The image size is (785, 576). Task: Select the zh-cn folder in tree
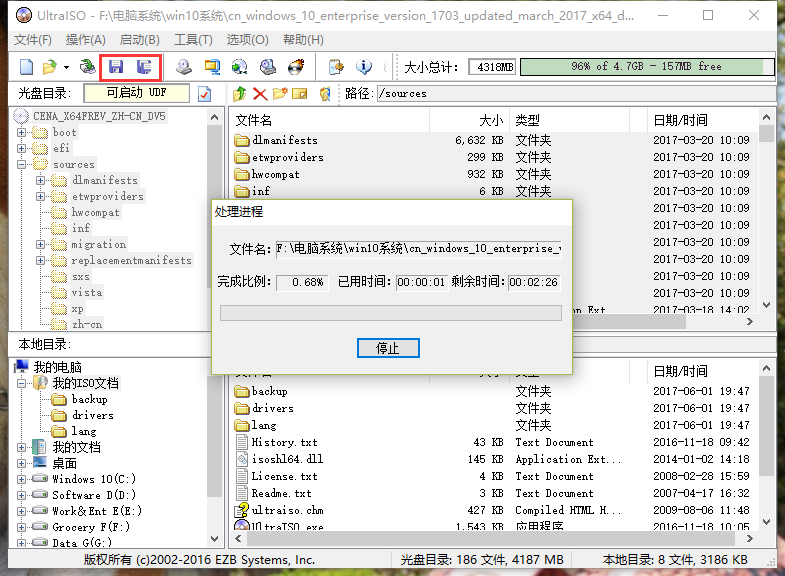click(x=87, y=324)
